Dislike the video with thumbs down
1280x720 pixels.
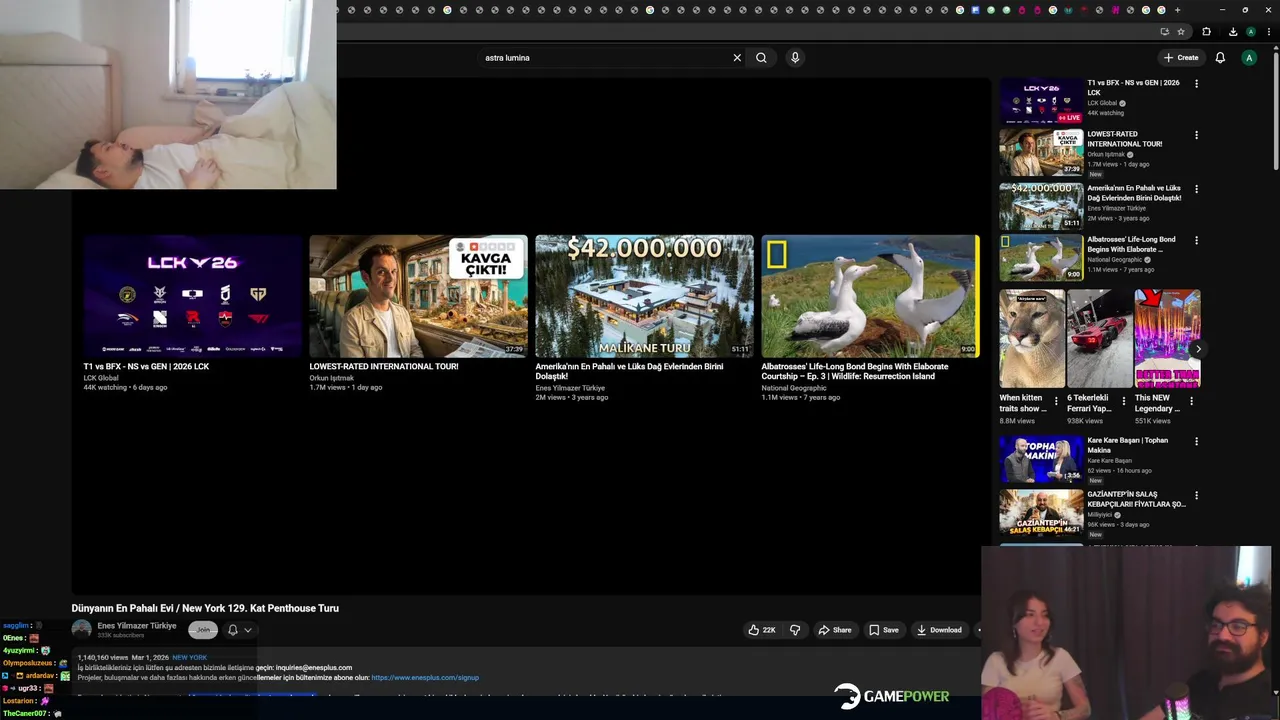[x=795, y=630]
